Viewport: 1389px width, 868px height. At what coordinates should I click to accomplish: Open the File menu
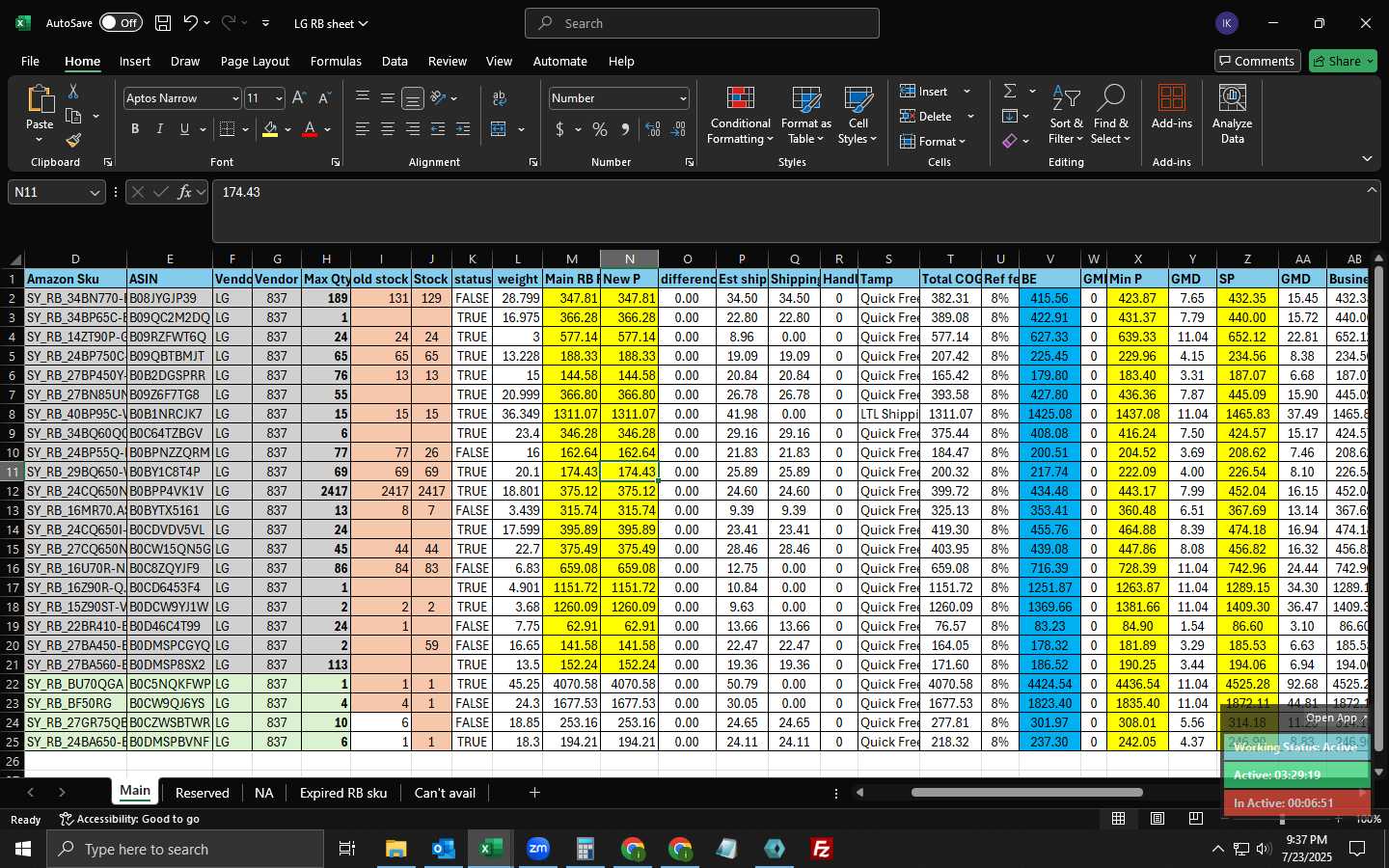30,61
